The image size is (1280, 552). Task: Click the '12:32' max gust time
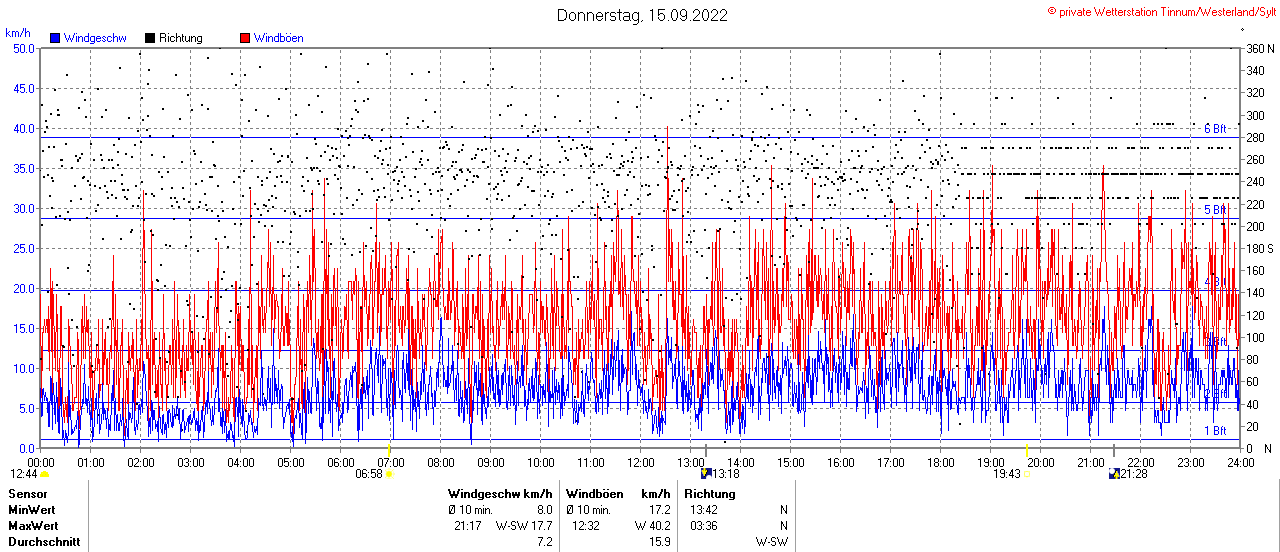pos(586,526)
